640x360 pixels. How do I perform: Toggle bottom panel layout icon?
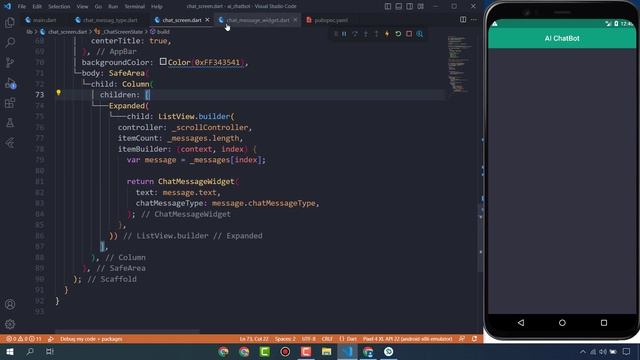(x=398, y=6)
